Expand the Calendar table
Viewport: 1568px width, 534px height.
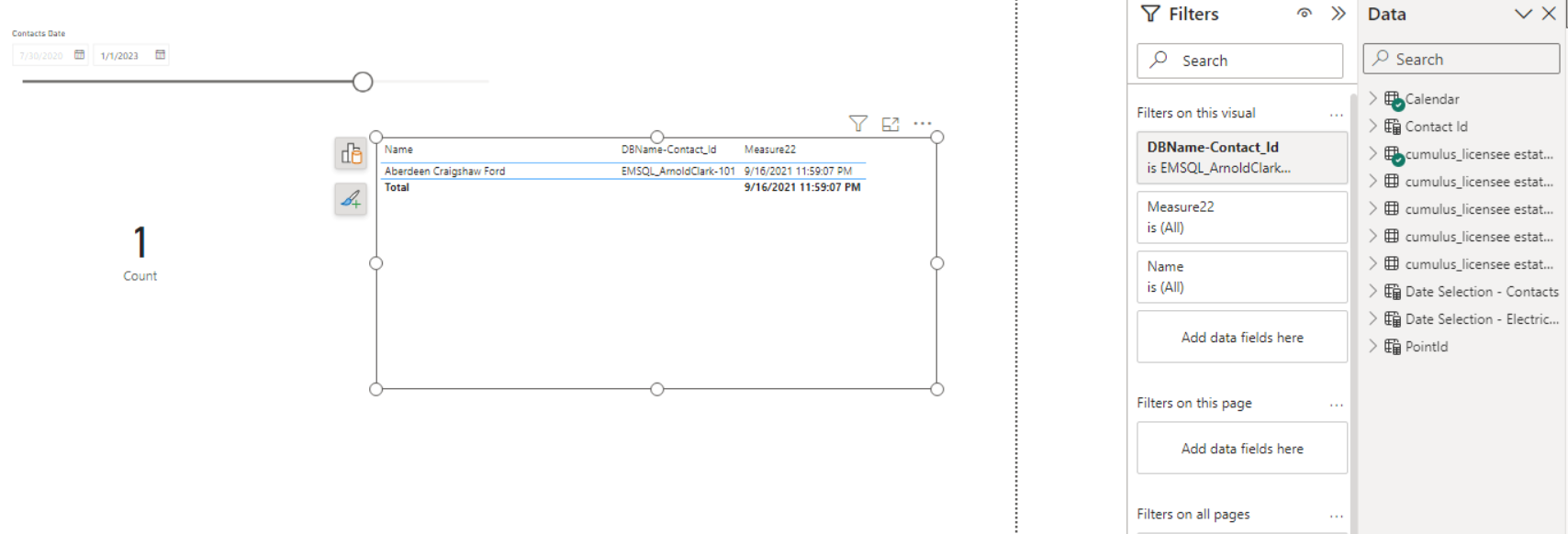1373,98
